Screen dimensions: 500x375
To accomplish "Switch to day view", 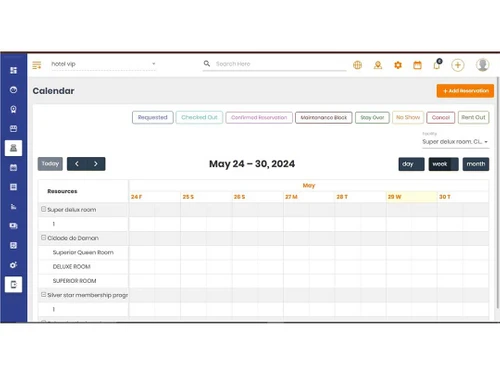I will point(411,164).
